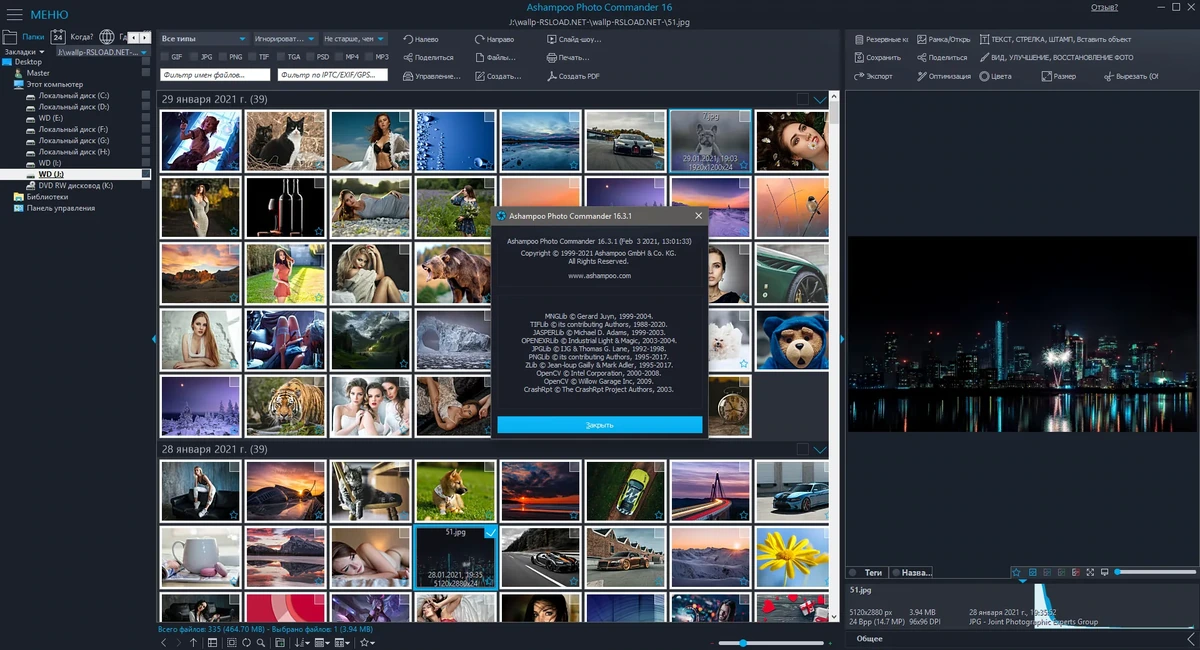This screenshot has height=650, width=1200.
Task: Open the Игнорировать dropdown filter
Action: pos(284,38)
